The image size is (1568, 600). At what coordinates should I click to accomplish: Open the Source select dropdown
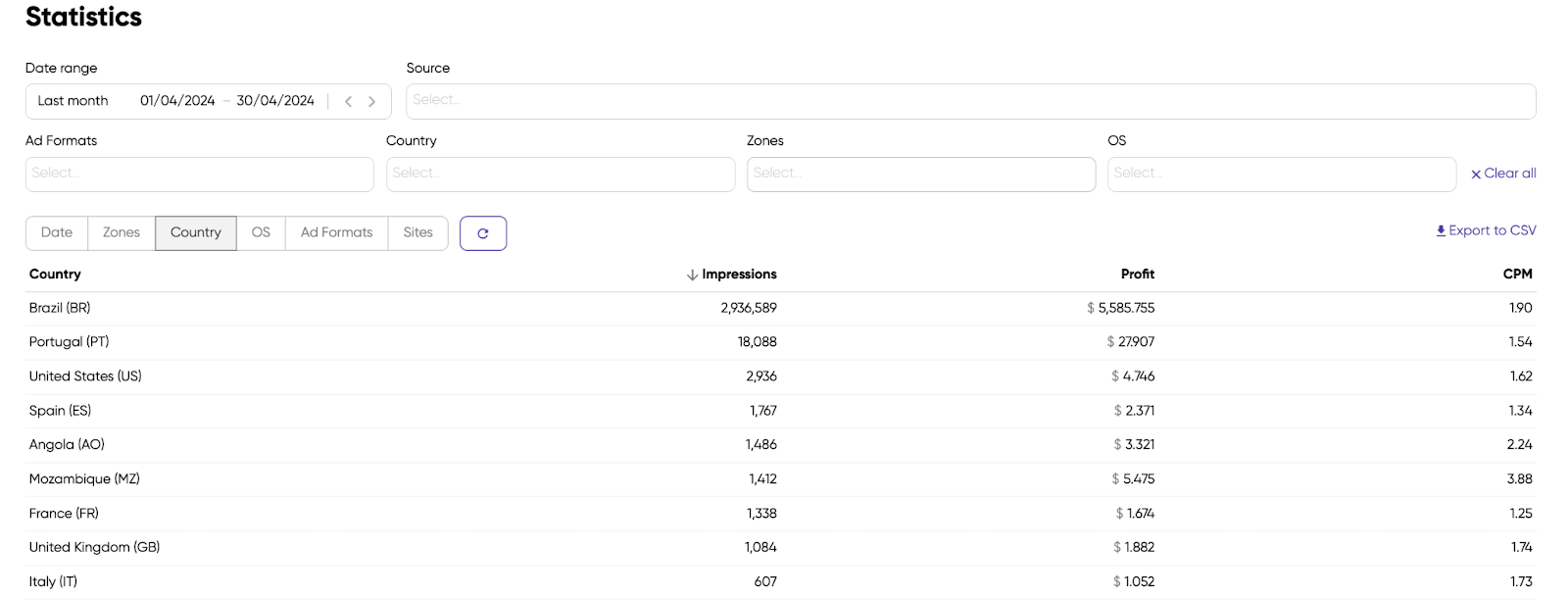(970, 101)
